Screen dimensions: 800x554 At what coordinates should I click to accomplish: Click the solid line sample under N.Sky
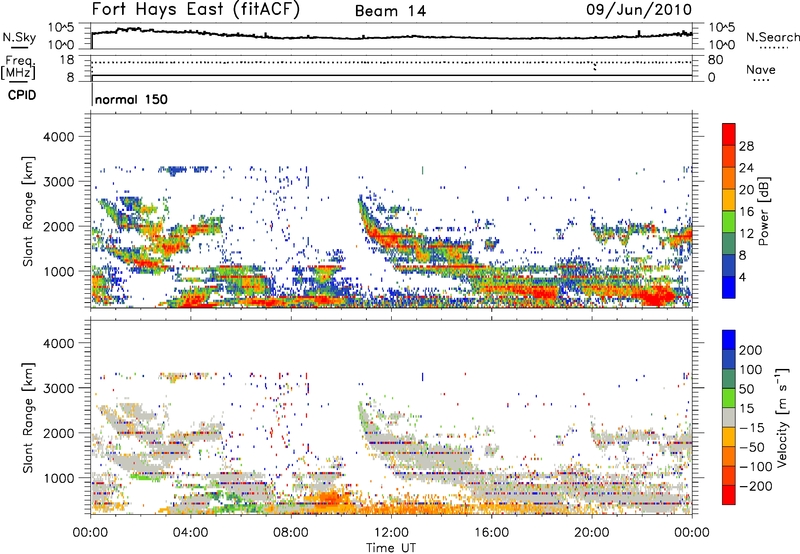[19, 47]
